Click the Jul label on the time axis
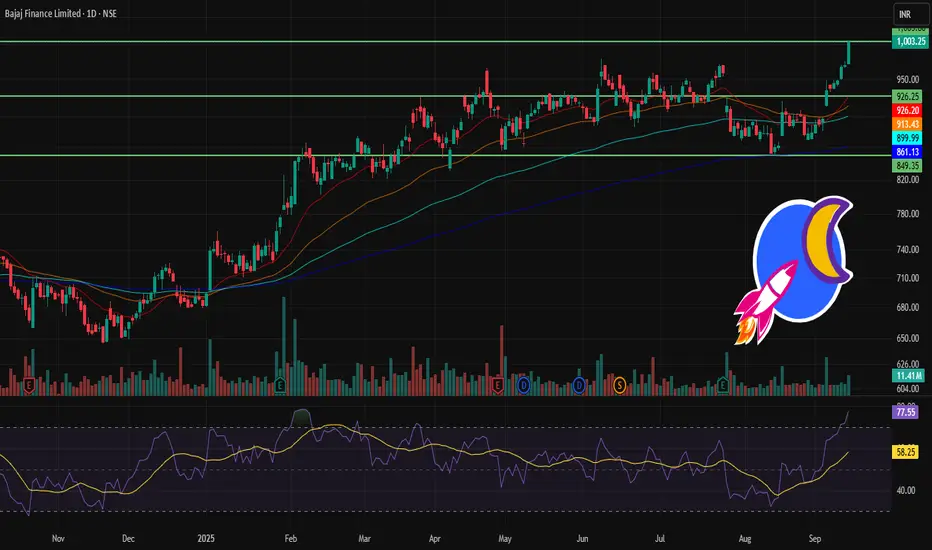 (660, 539)
